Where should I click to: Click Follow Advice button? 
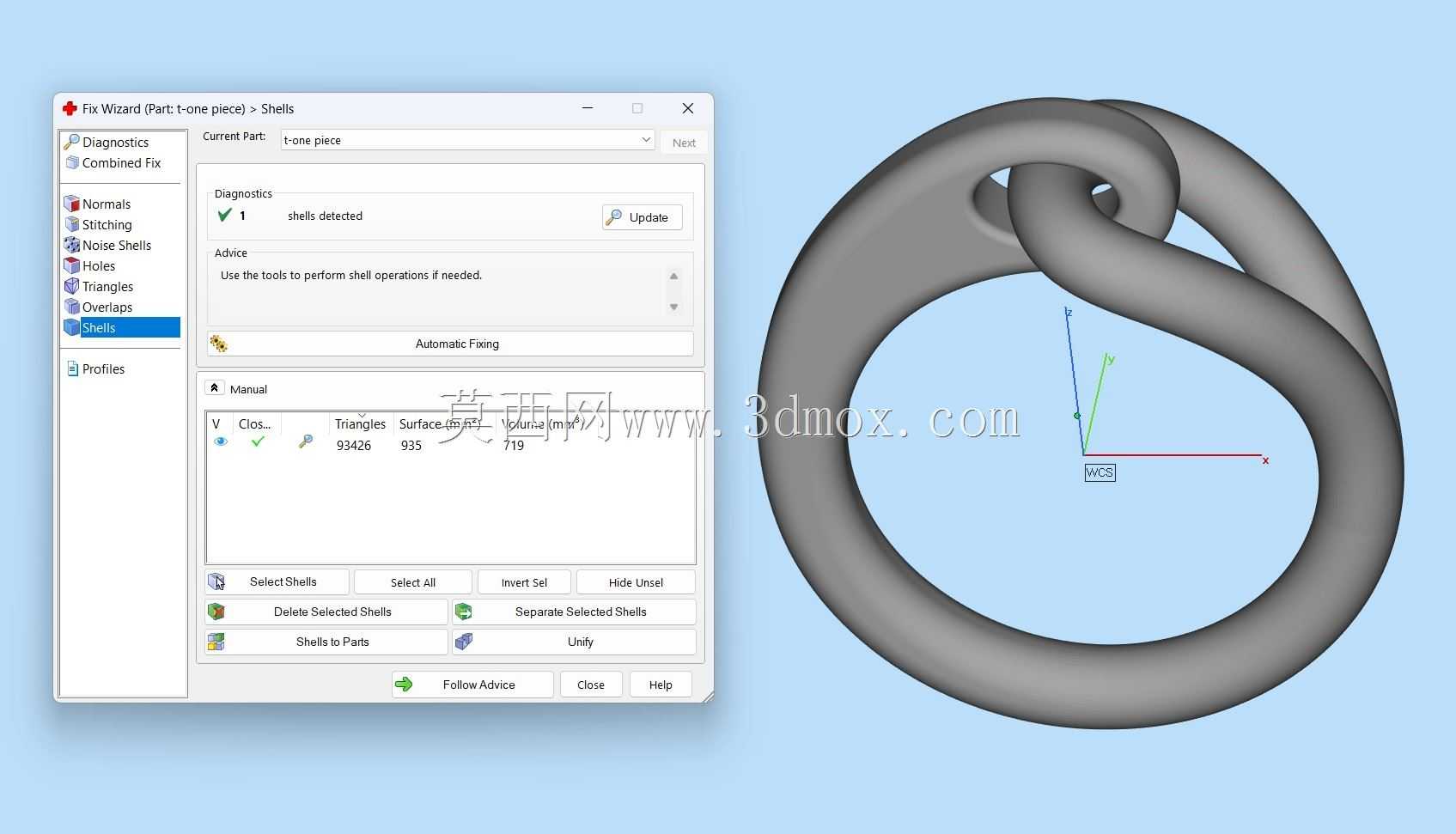point(472,685)
